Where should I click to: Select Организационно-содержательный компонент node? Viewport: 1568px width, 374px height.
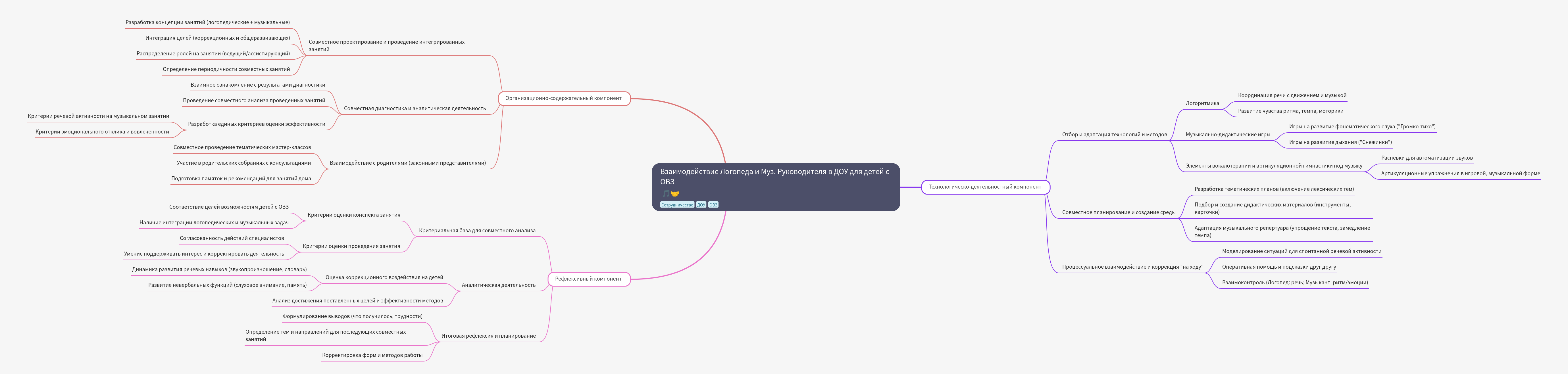coord(563,98)
